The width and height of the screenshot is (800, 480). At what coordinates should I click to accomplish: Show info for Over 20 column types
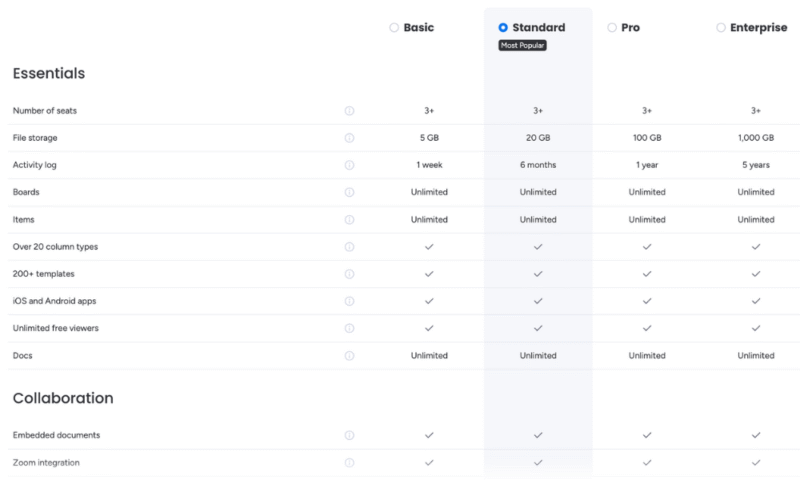[x=350, y=246]
